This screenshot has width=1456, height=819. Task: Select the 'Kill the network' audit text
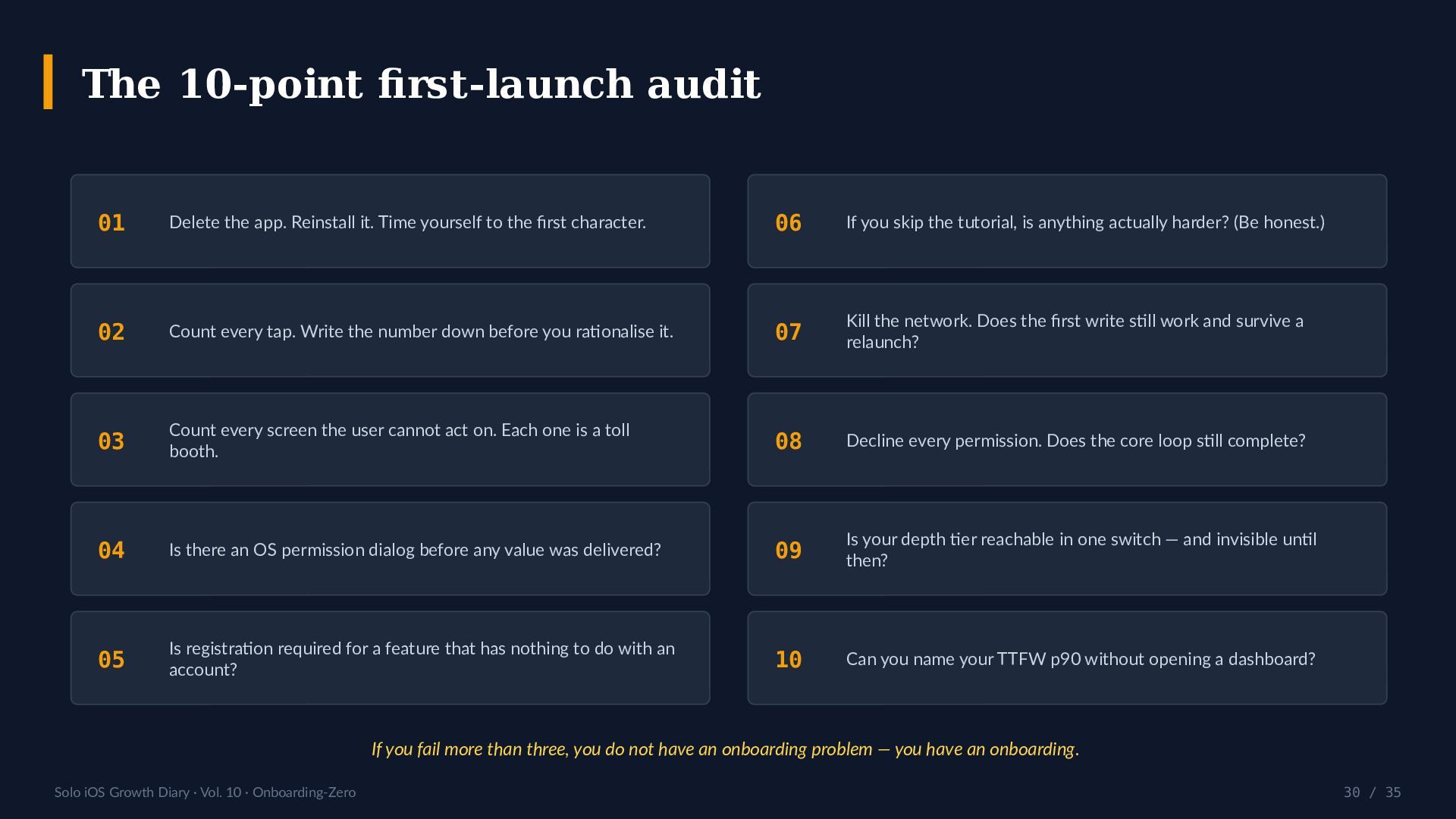coord(1075,331)
